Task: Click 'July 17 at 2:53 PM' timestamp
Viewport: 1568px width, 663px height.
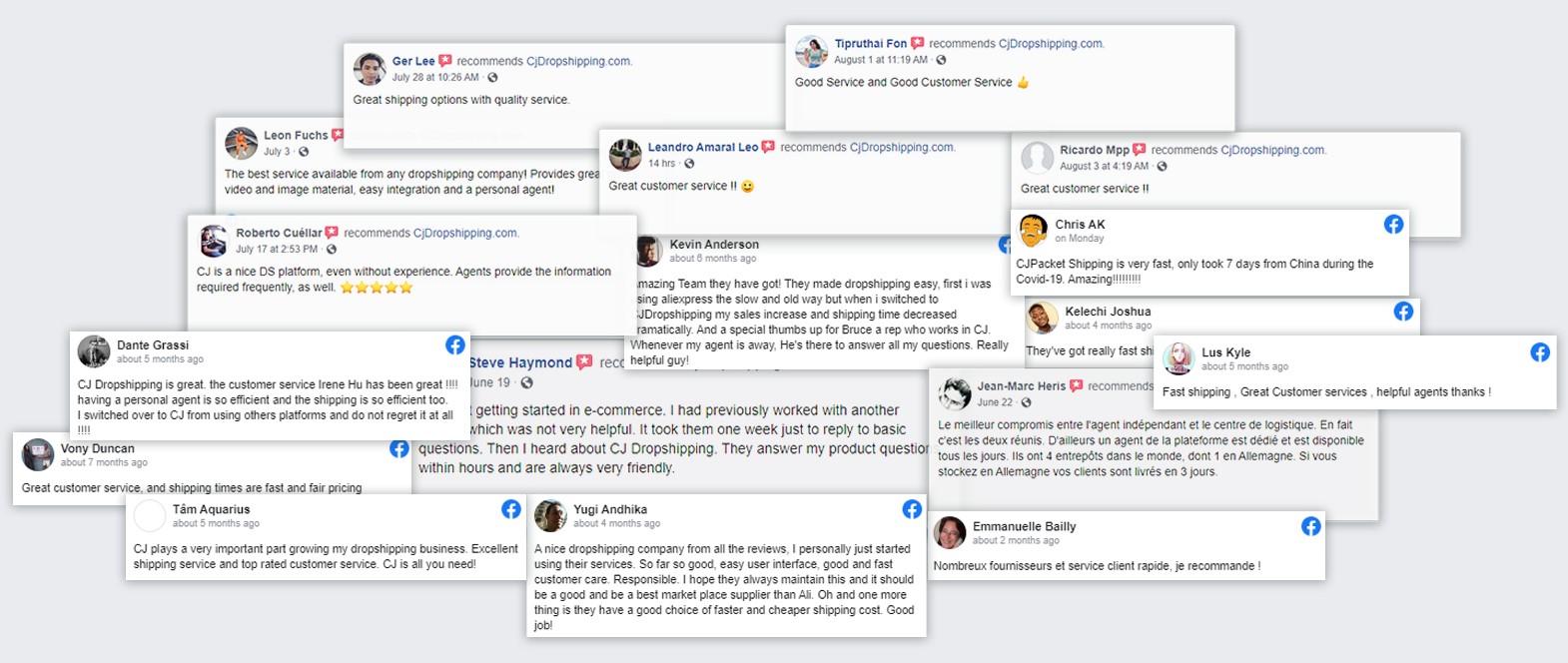Action: pyautogui.click(x=277, y=250)
